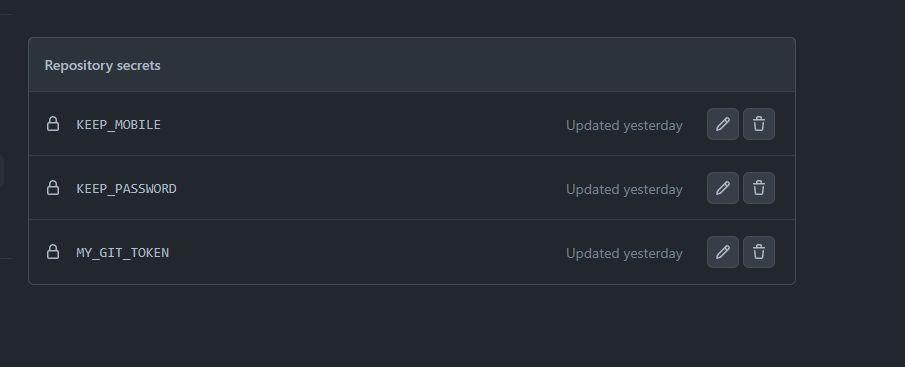Click empty header area right of Repository secrets
The height and width of the screenshot is (367, 905).
(478, 65)
